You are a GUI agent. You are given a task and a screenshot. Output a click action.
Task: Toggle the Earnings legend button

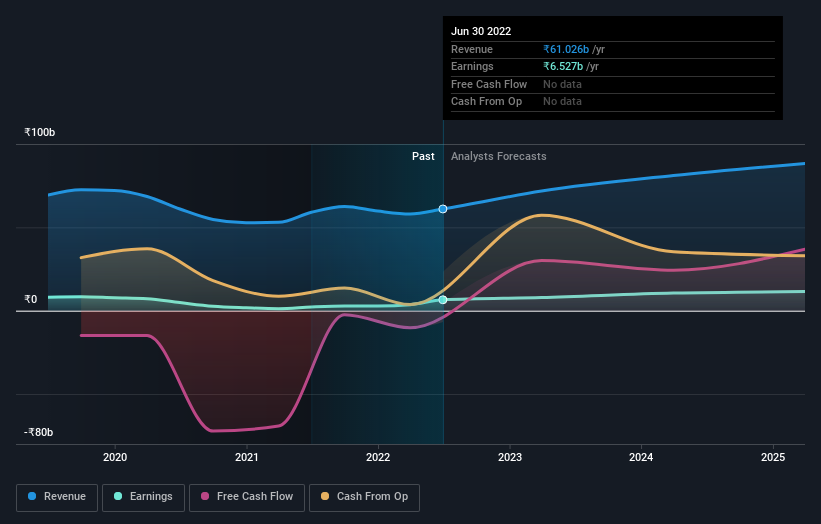tap(143, 497)
